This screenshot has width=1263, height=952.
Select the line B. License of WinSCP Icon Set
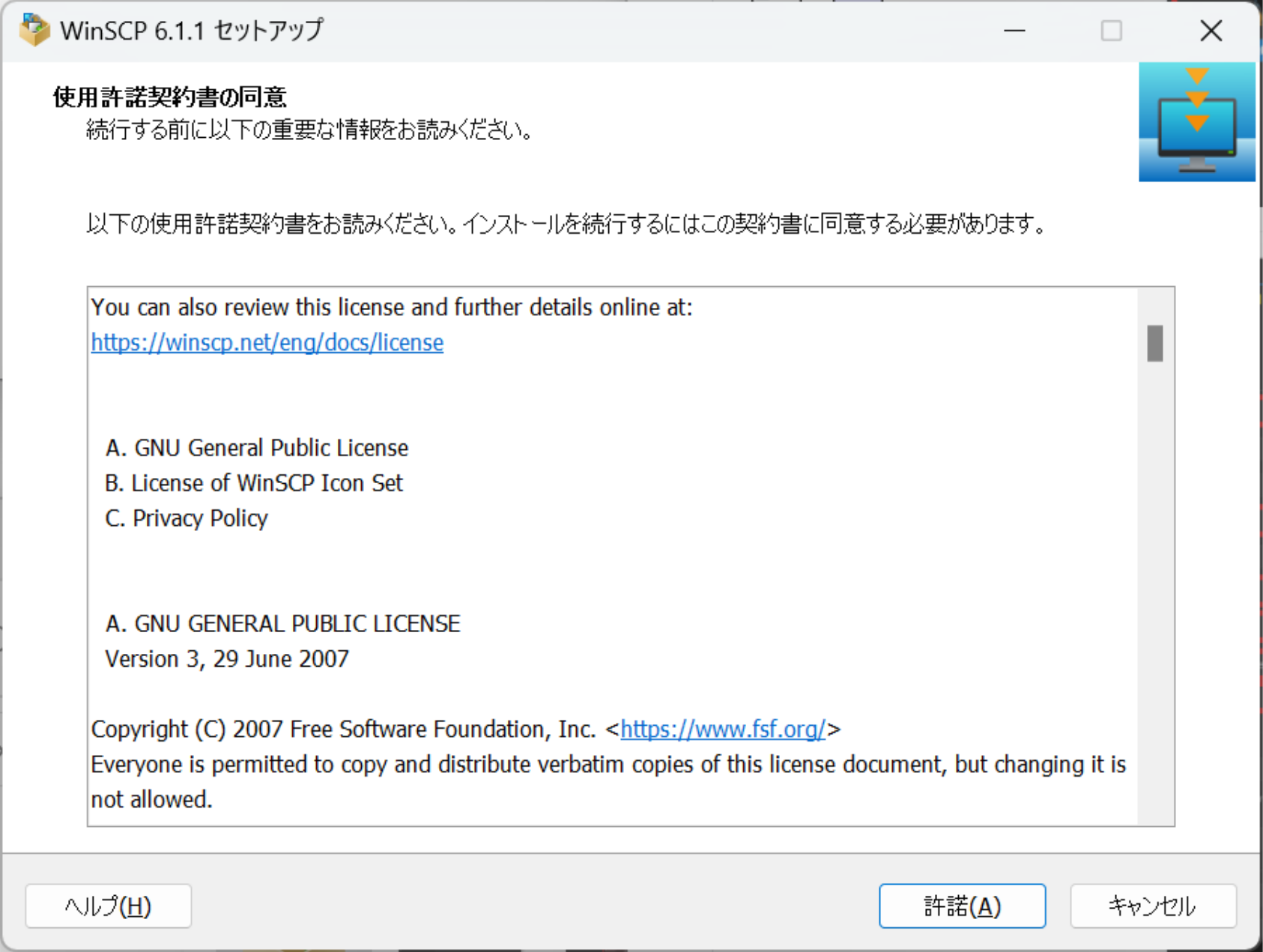[x=253, y=482]
